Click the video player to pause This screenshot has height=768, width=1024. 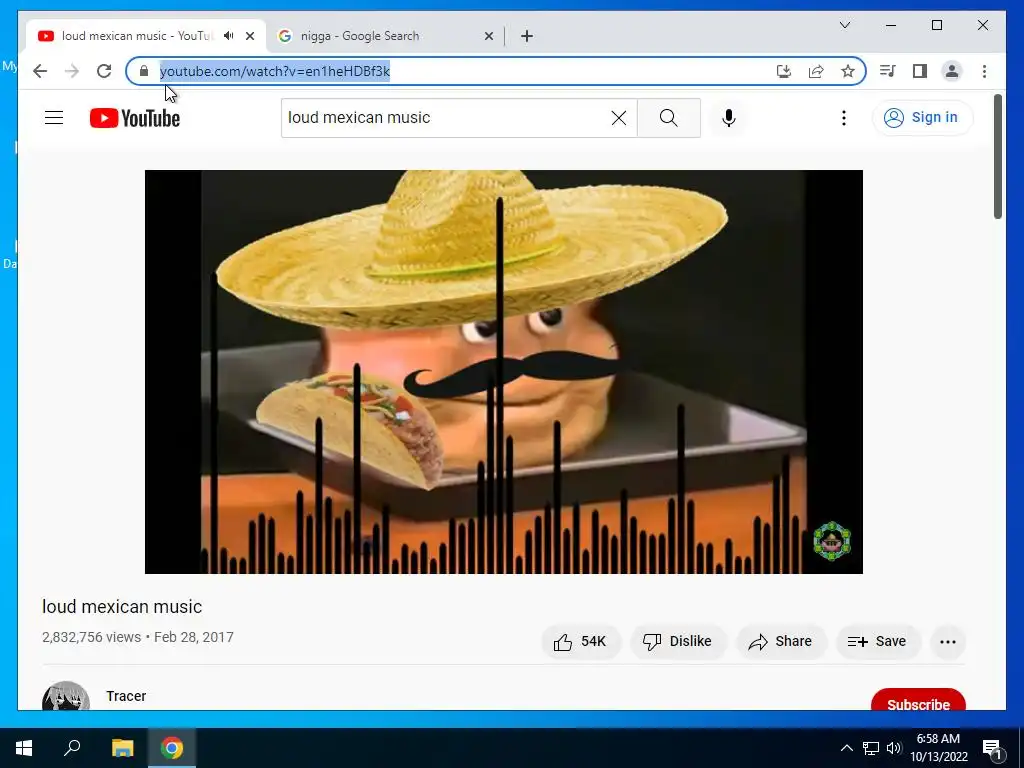504,372
